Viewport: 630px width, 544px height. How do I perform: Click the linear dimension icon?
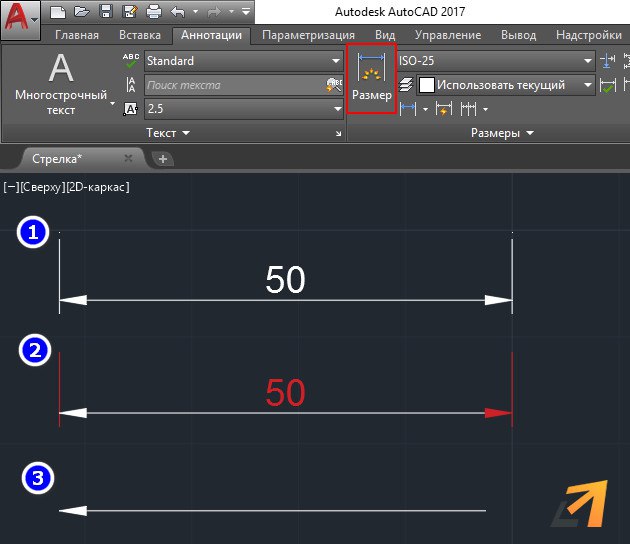pyautogui.click(x=408, y=109)
